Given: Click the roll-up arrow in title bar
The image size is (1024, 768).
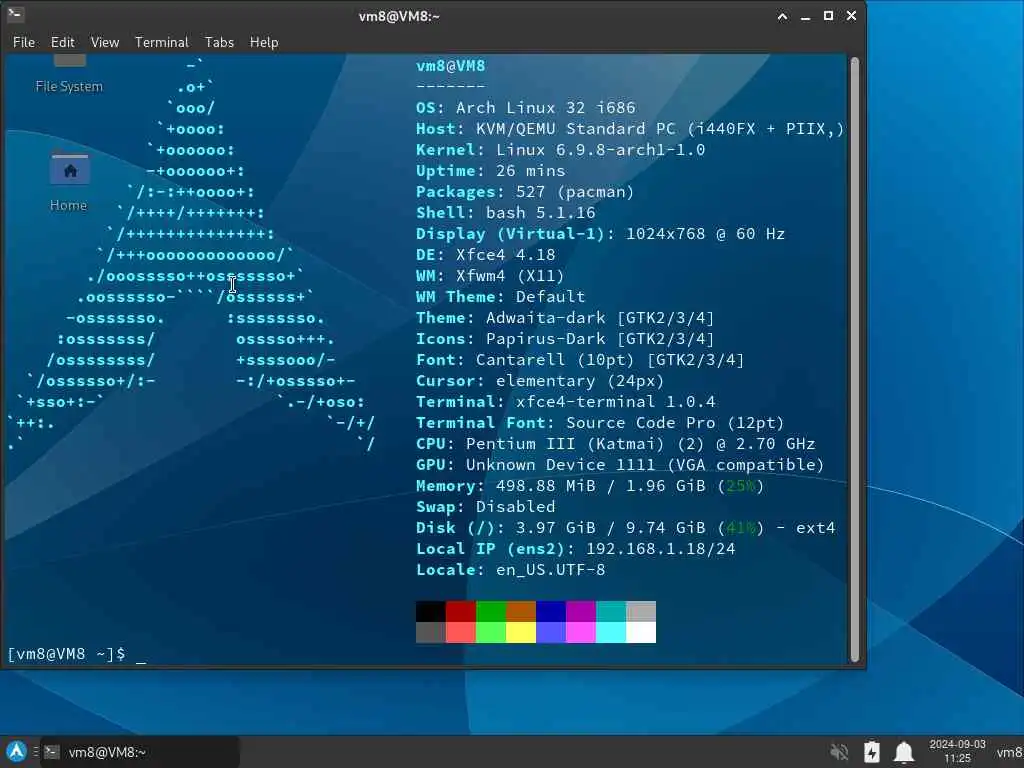Looking at the screenshot, I should (x=782, y=16).
